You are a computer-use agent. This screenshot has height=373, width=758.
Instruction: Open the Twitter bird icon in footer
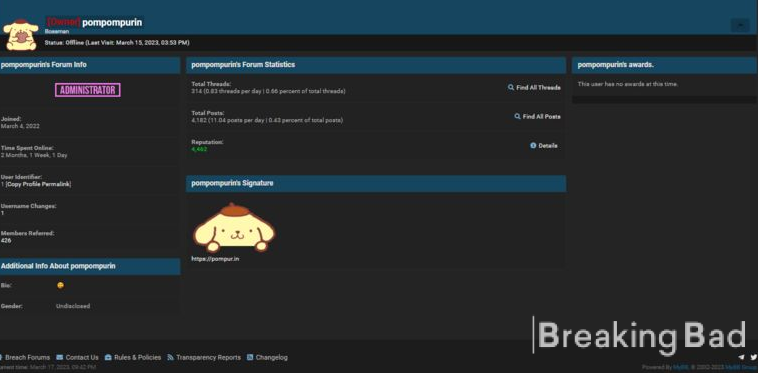click(x=753, y=358)
